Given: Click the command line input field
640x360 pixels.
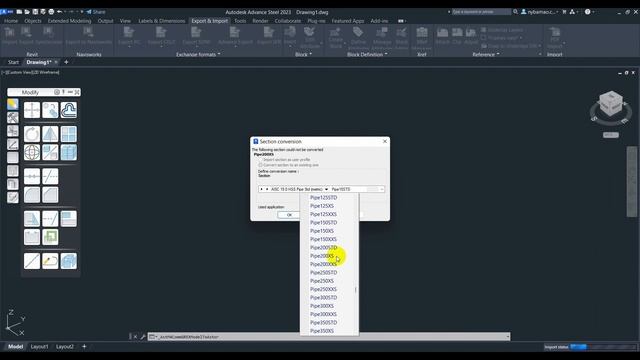Looking at the screenshot, I should pos(329,337).
